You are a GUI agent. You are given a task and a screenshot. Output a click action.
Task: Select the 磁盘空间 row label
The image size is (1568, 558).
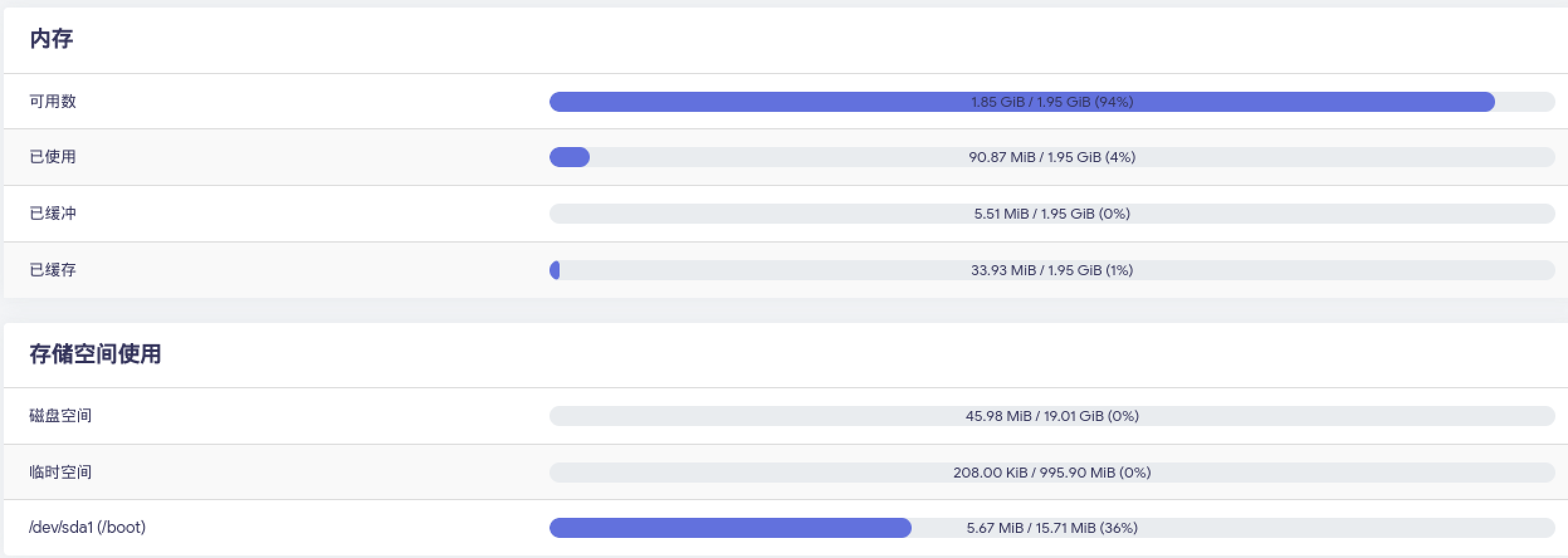point(60,416)
